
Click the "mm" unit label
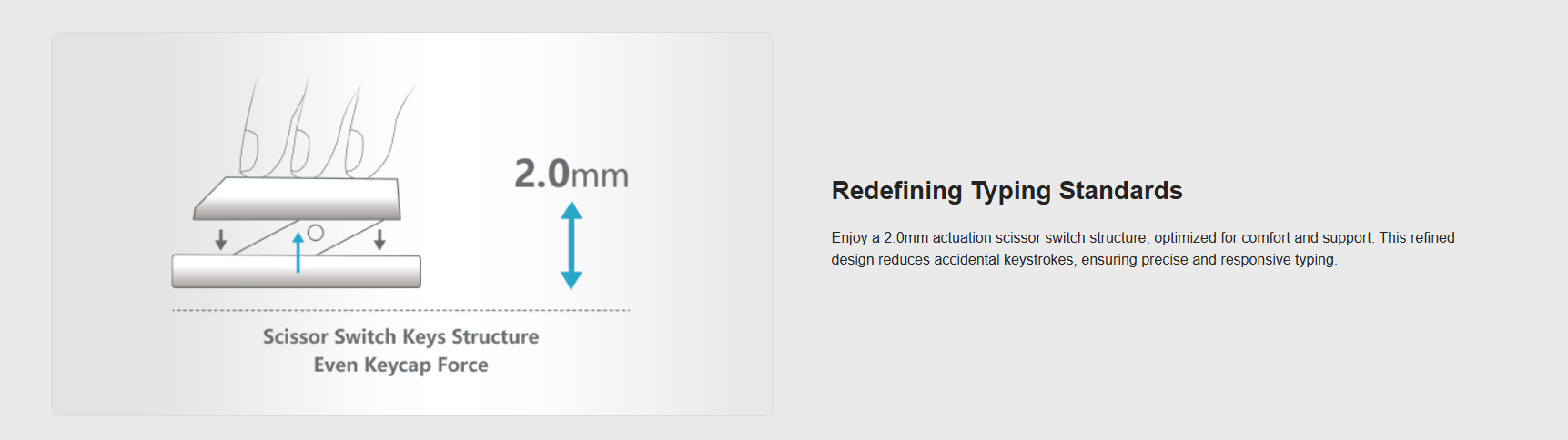[x=600, y=175]
